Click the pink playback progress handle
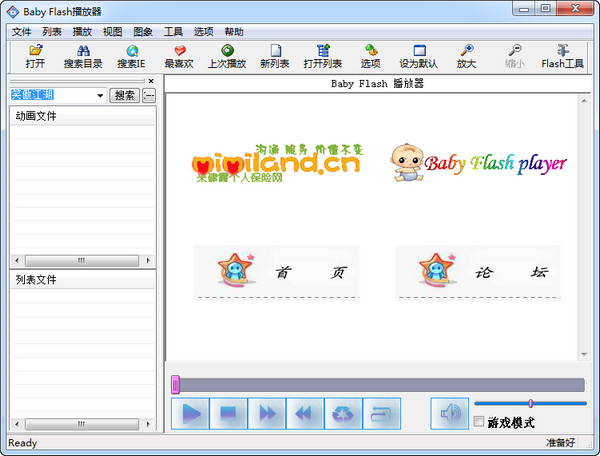Image resolution: width=600 pixels, height=456 pixels. pyautogui.click(x=175, y=385)
